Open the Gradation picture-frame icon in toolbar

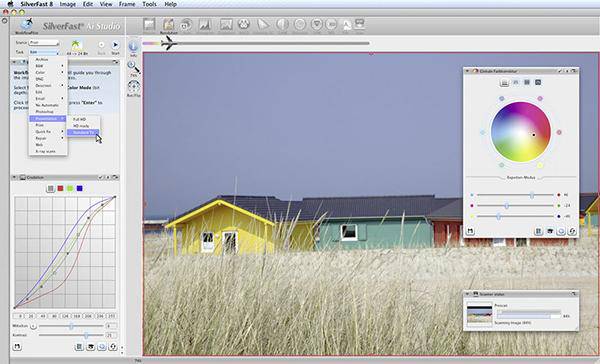point(226,25)
